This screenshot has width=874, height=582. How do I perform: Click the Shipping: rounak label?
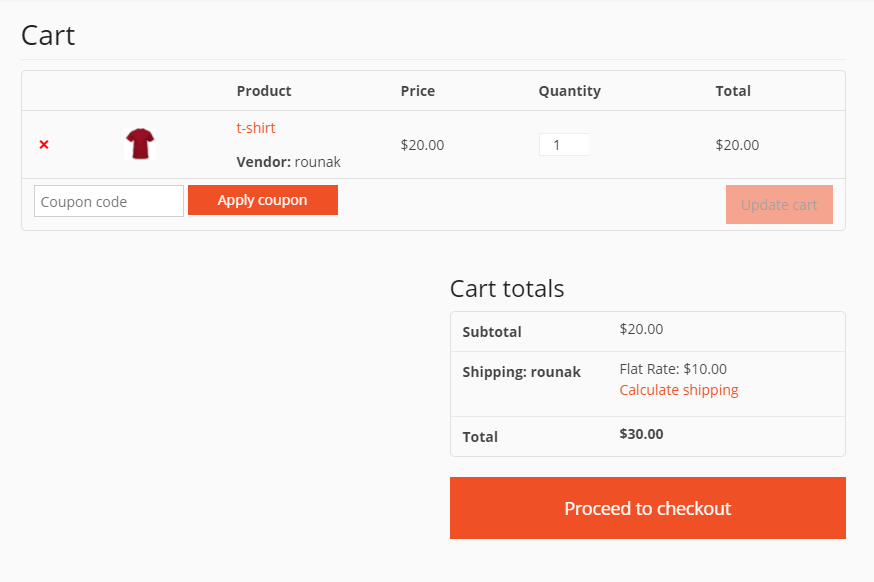click(x=521, y=372)
